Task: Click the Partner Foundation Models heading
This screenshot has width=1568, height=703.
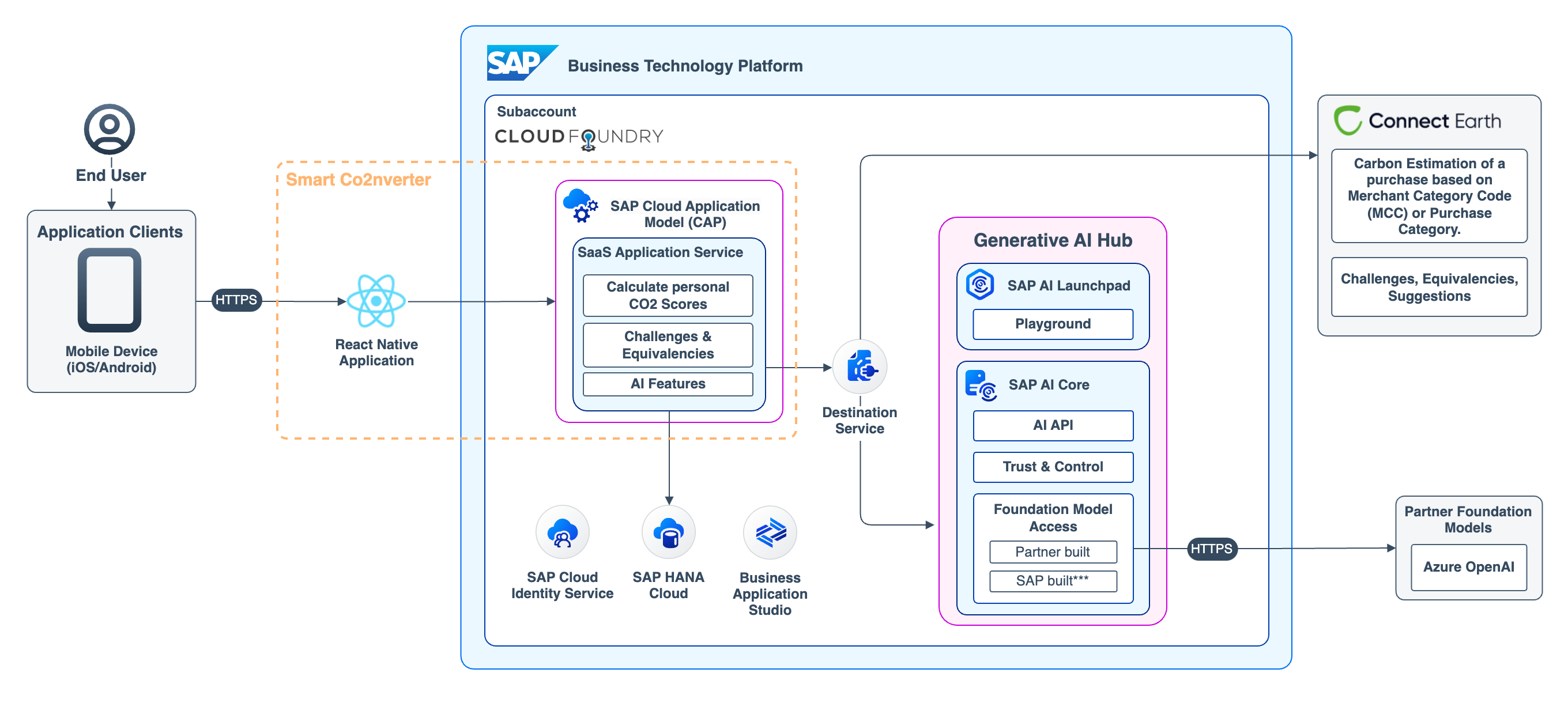Action: pyautogui.click(x=1468, y=519)
